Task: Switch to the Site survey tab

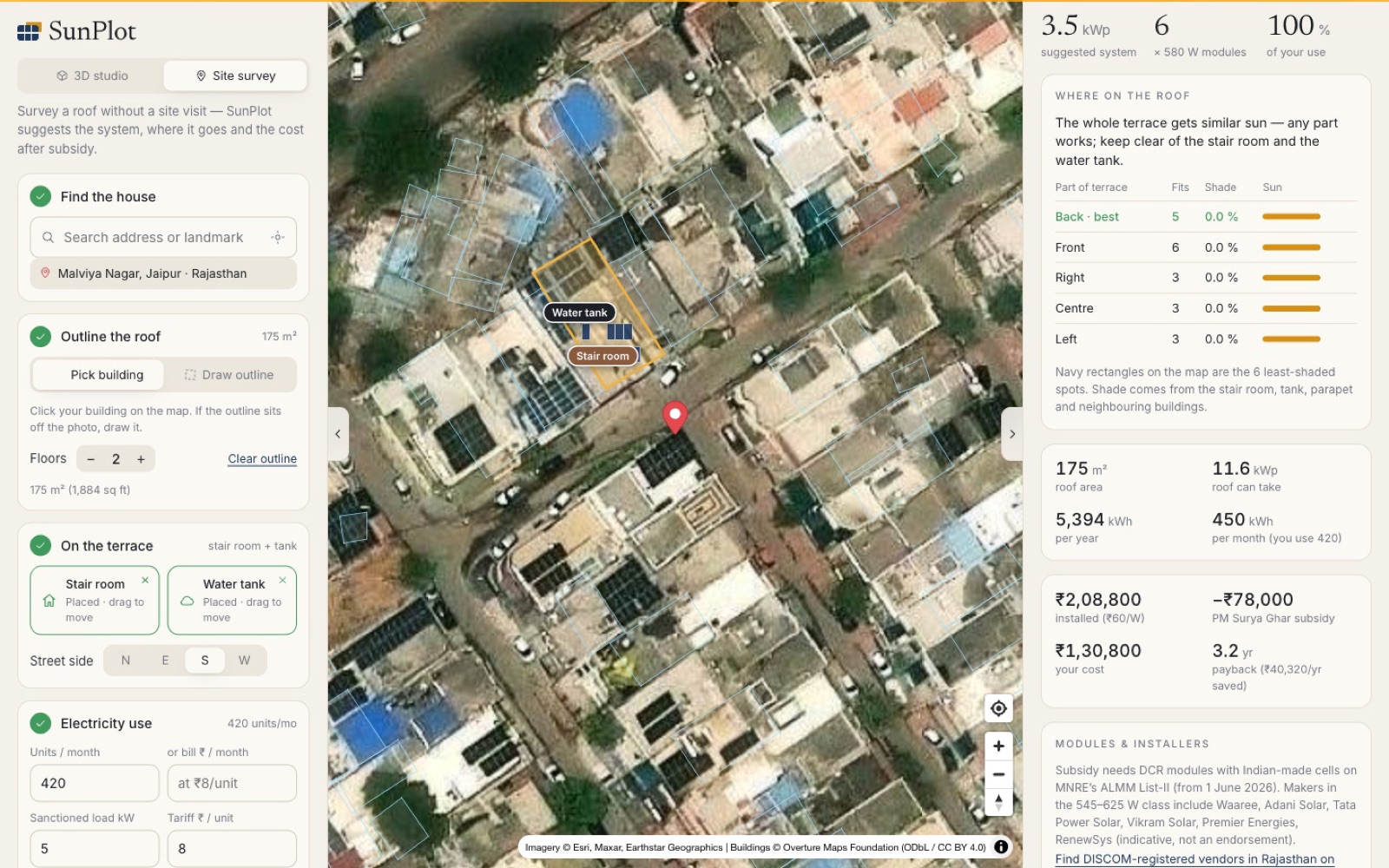Action: (x=235, y=76)
